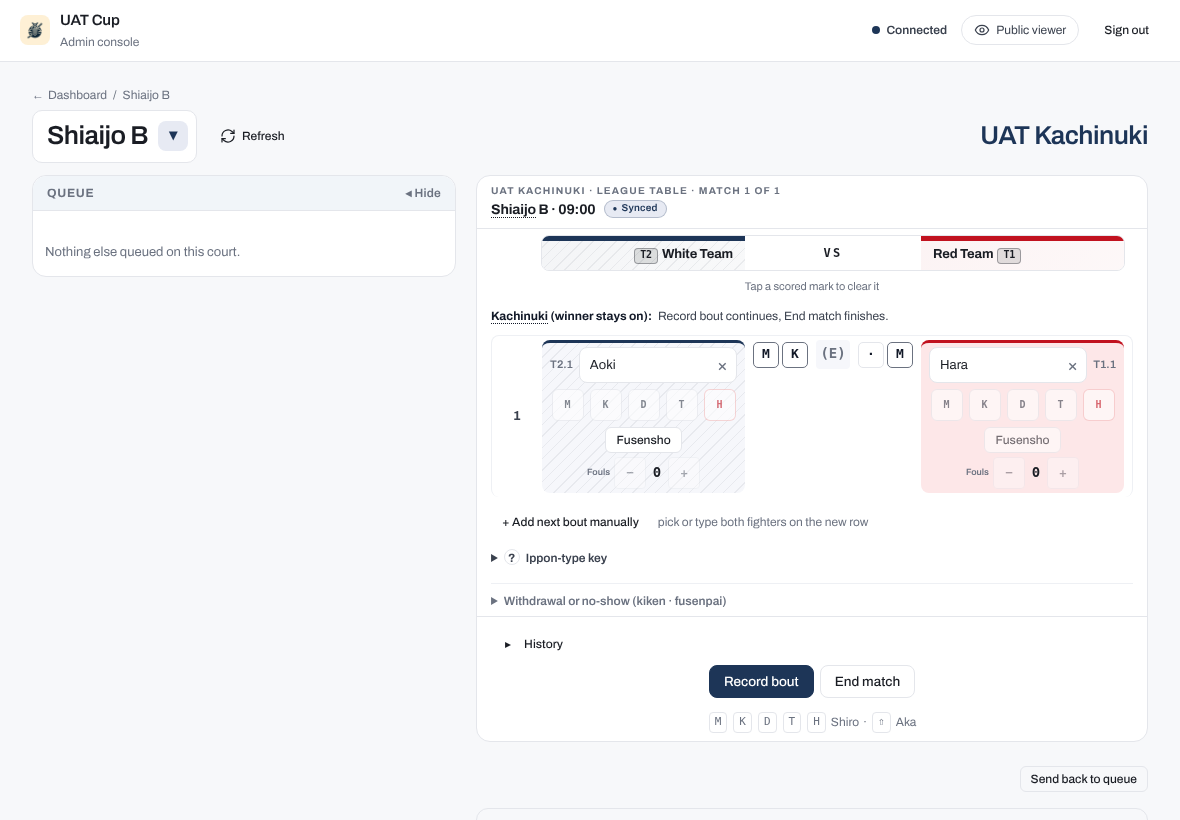Click the Connected status indicator
The height and width of the screenshot is (820, 1180).
tap(909, 30)
